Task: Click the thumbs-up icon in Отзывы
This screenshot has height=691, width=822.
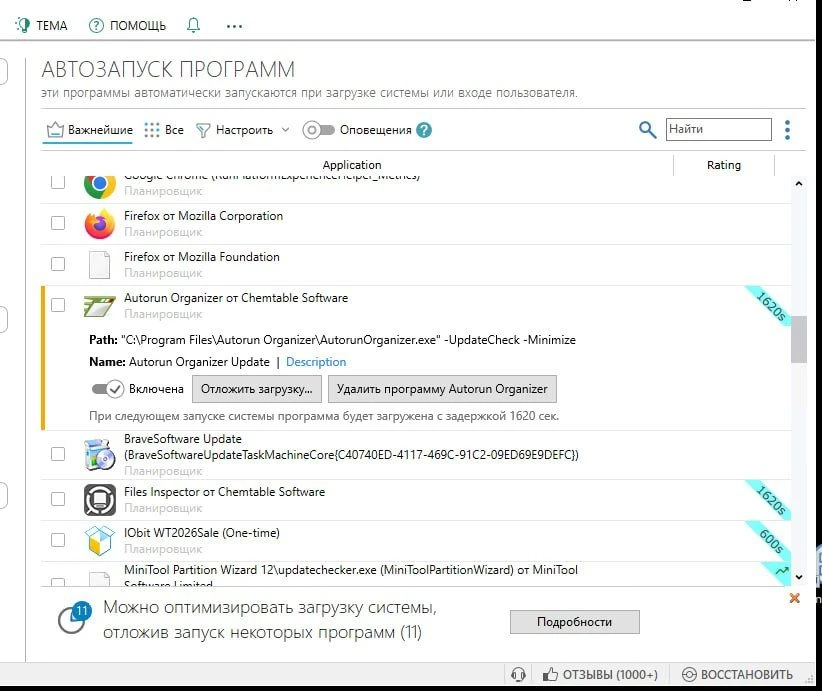Action: coord(550,674)
